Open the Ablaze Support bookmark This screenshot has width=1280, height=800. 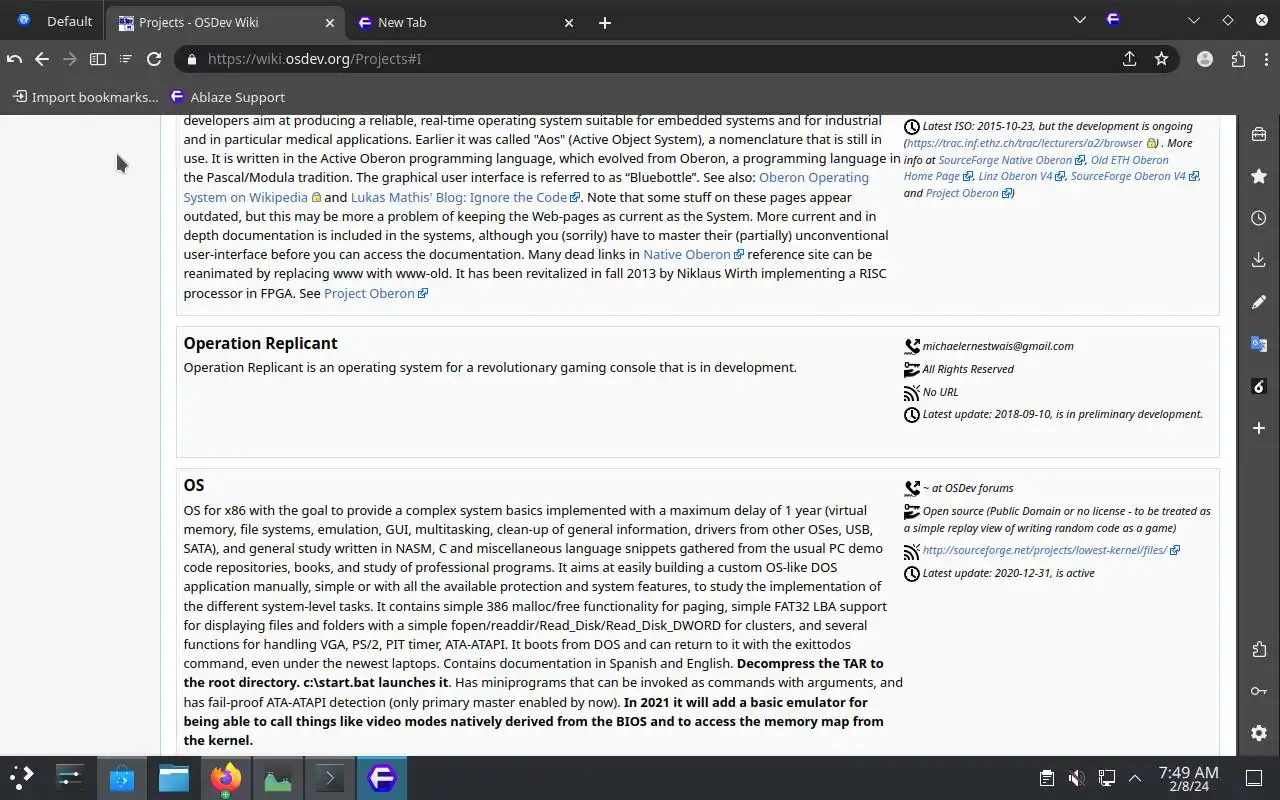click(227, 97)
